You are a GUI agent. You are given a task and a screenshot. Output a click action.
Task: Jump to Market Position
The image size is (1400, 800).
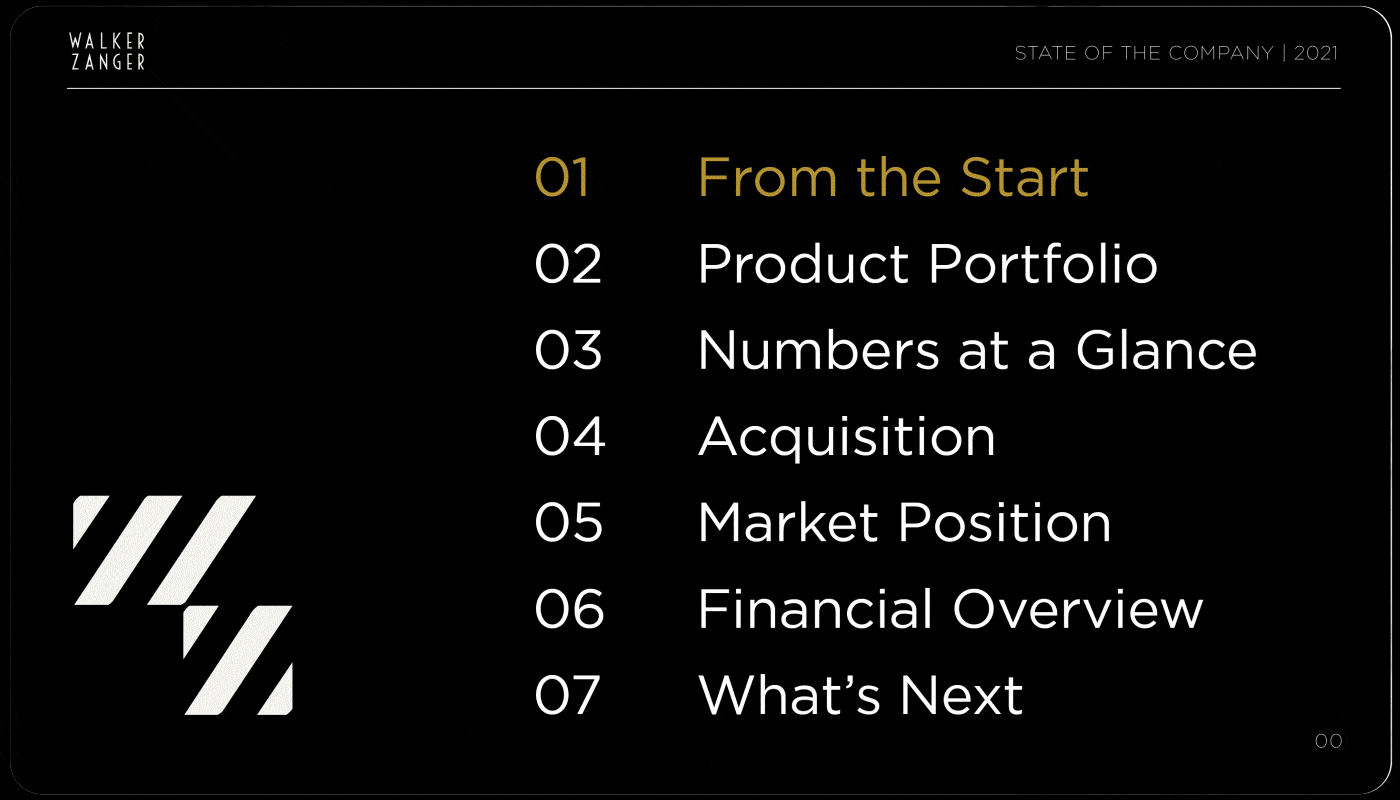click(x=904, y=523)
